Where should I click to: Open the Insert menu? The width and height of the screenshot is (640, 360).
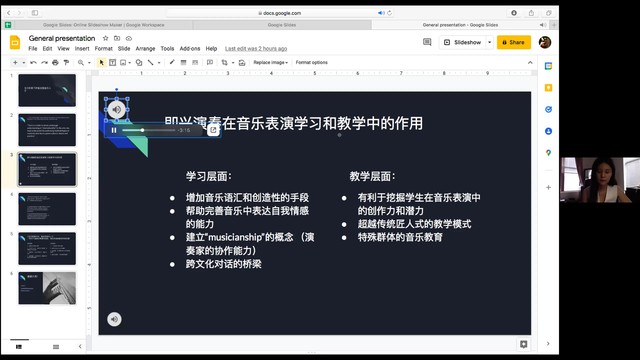coord(82,49)
